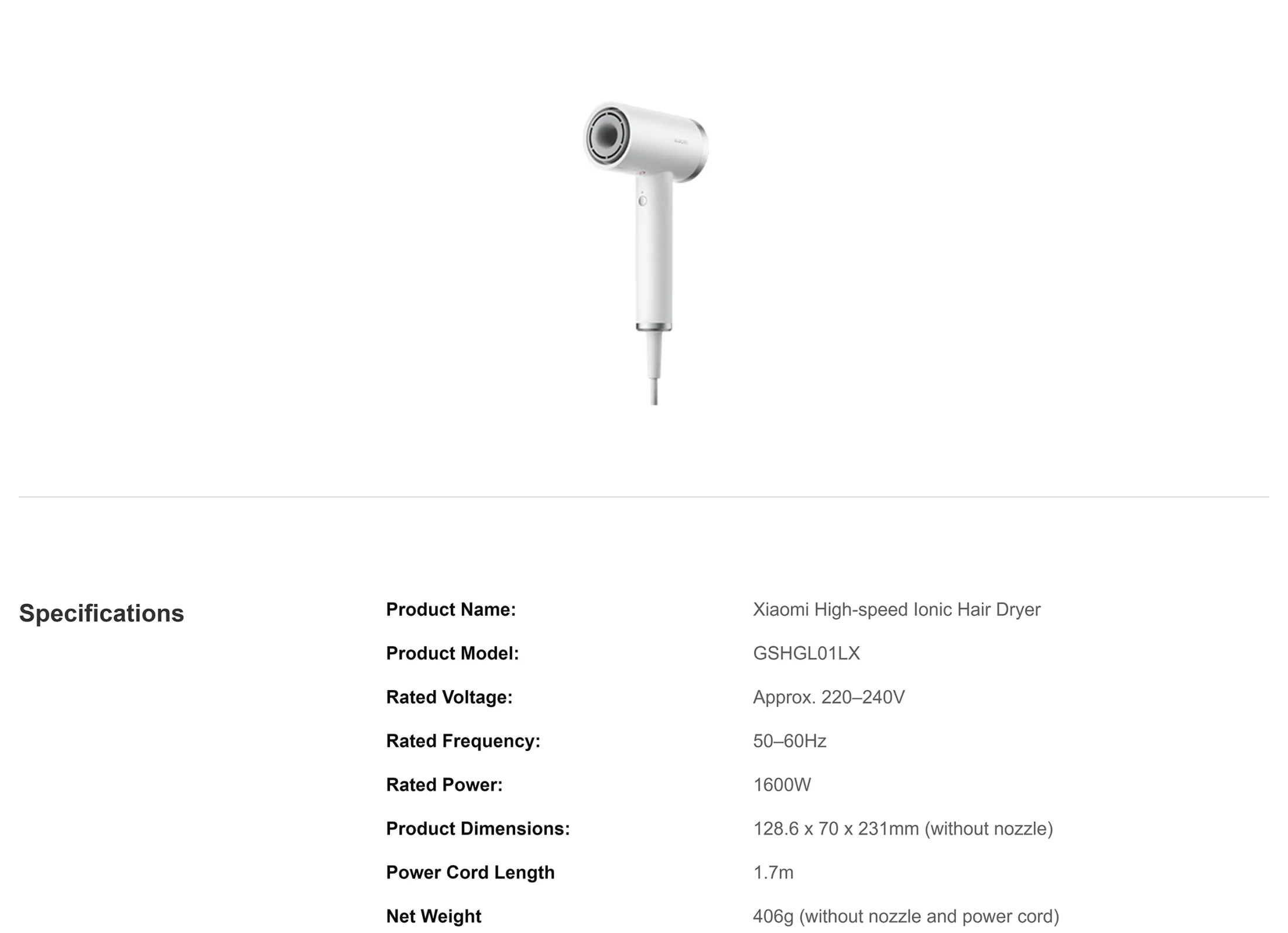Screen dimensions: 1288x933
Task: Click the hair dryer power cord in image
Action: coord(655,369)
